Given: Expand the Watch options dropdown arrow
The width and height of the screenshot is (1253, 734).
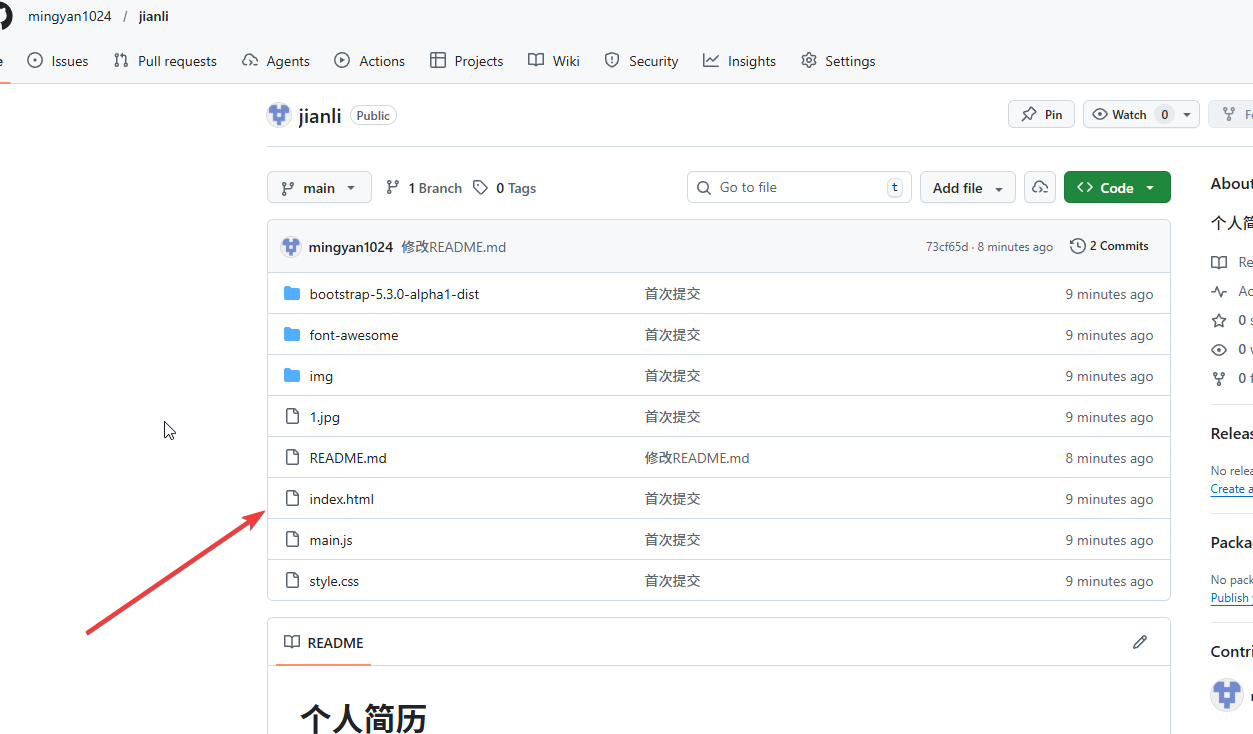Looking at the screenshot, I should (1187, 115).
